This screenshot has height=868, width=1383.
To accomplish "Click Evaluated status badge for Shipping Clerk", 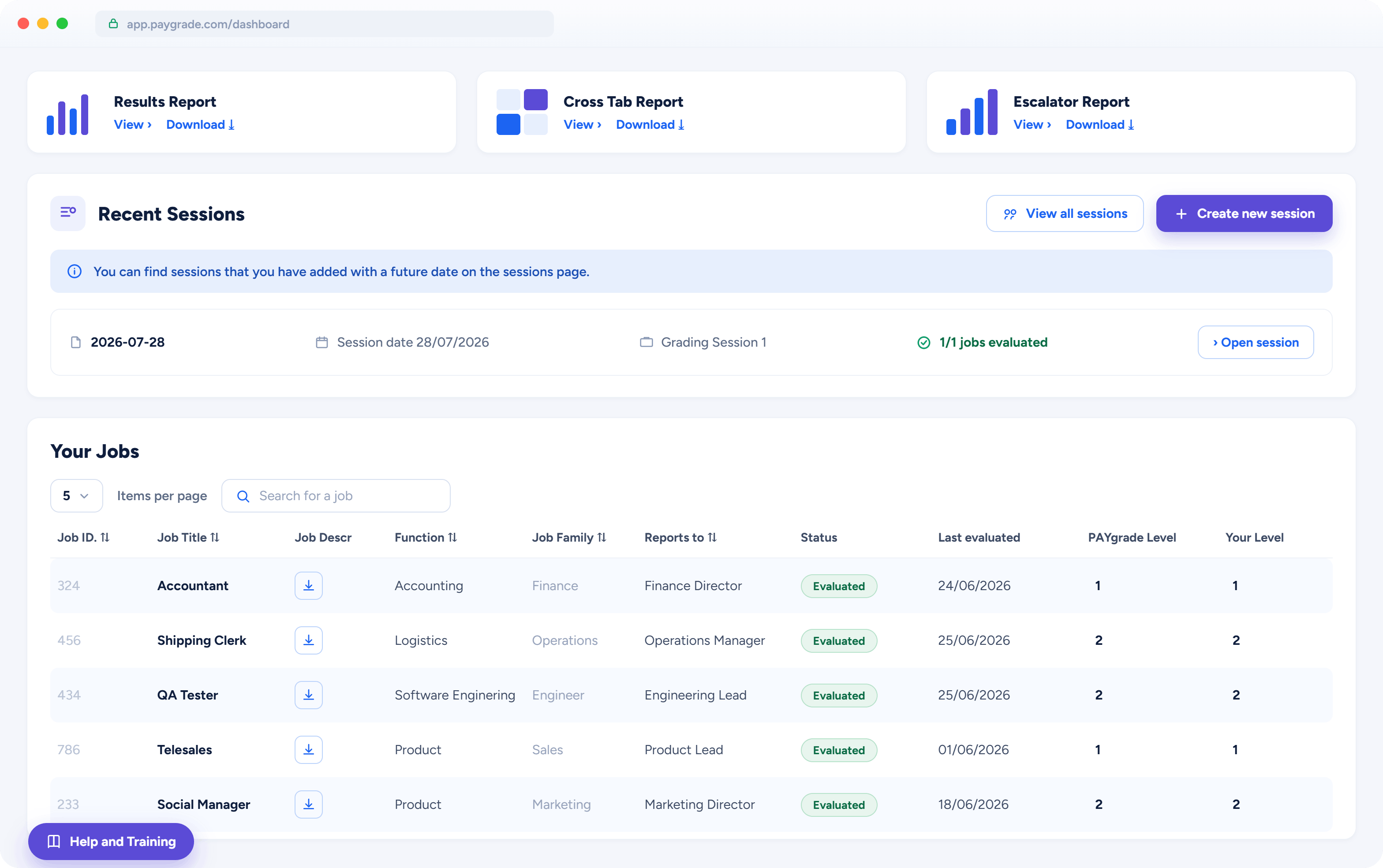I will 838,641.
